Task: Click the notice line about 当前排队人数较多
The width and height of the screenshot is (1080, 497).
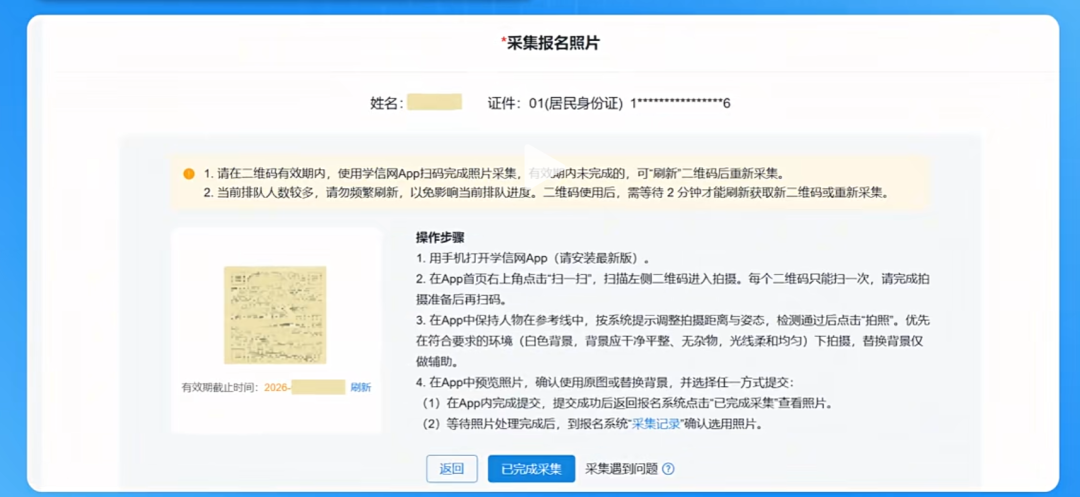Action: coord(546,192)
